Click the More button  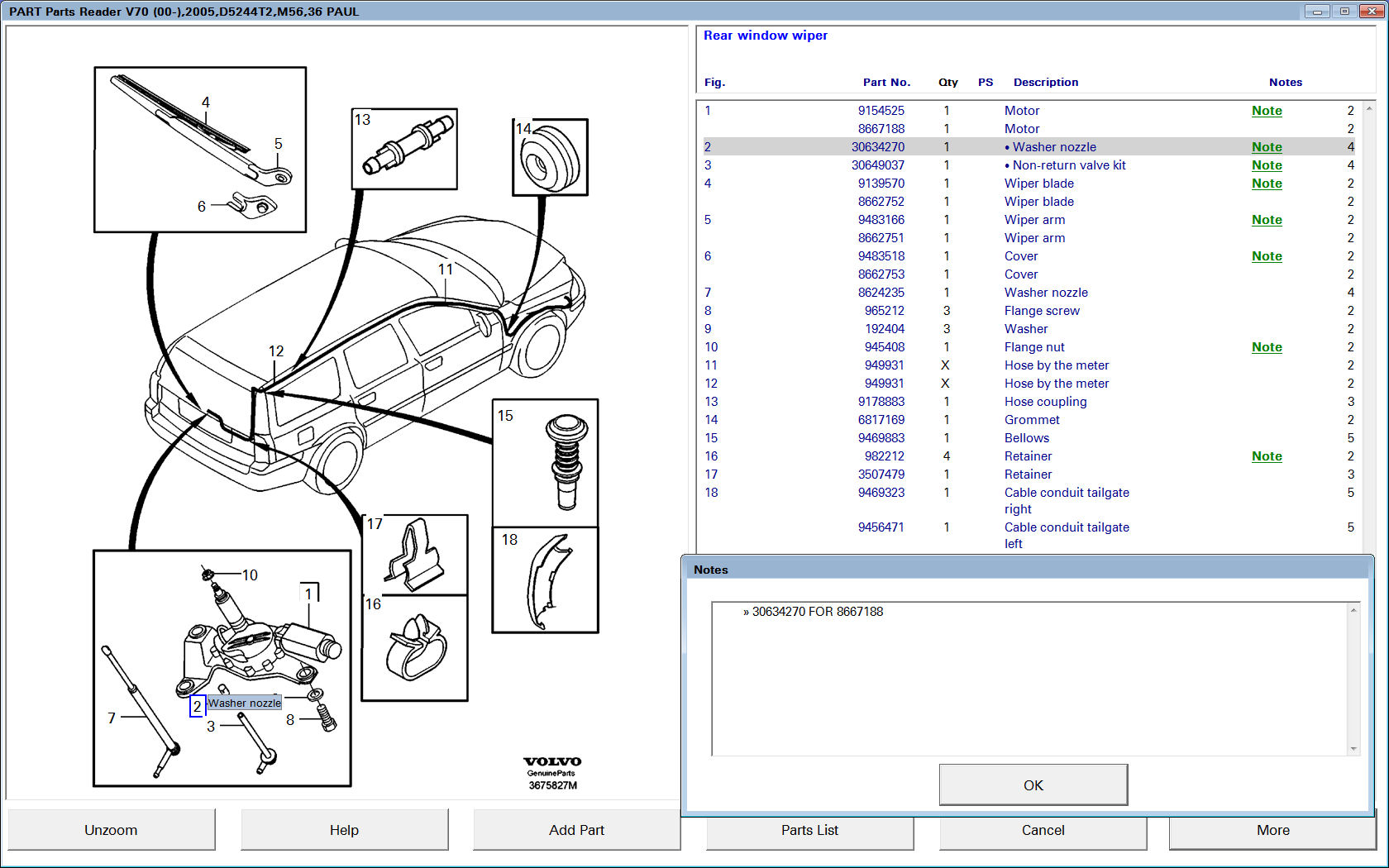1272,830
